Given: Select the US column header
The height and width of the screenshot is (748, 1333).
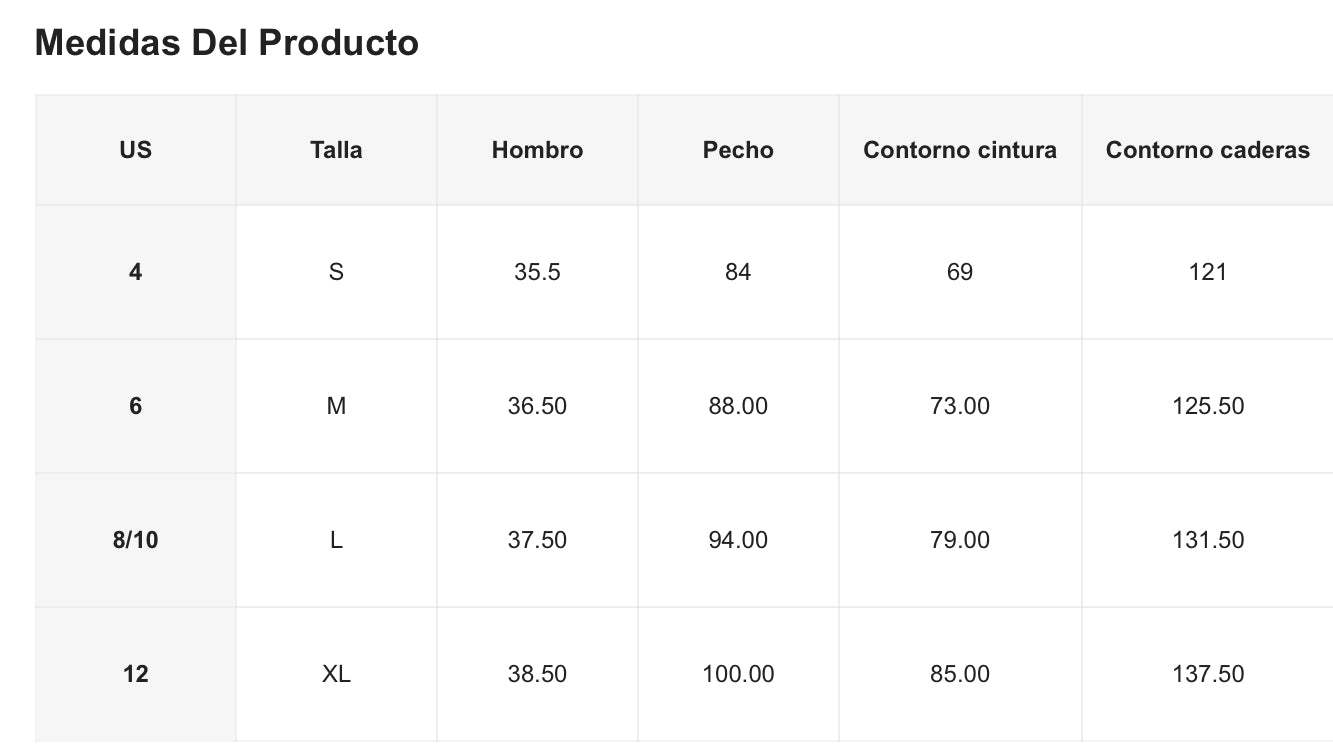Looking at the screenshot, I should tap(135, 150).
